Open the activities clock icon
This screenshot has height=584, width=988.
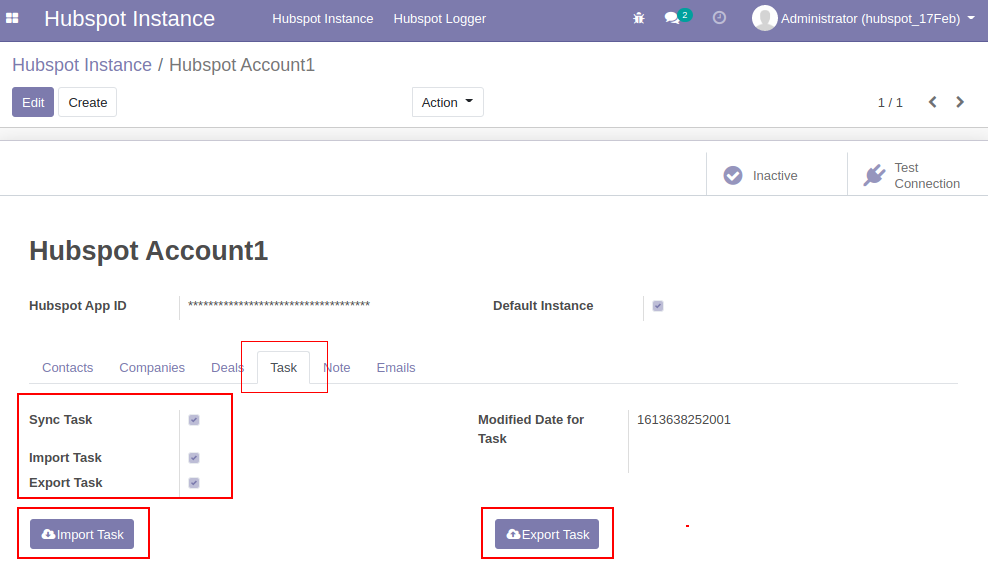719,18
